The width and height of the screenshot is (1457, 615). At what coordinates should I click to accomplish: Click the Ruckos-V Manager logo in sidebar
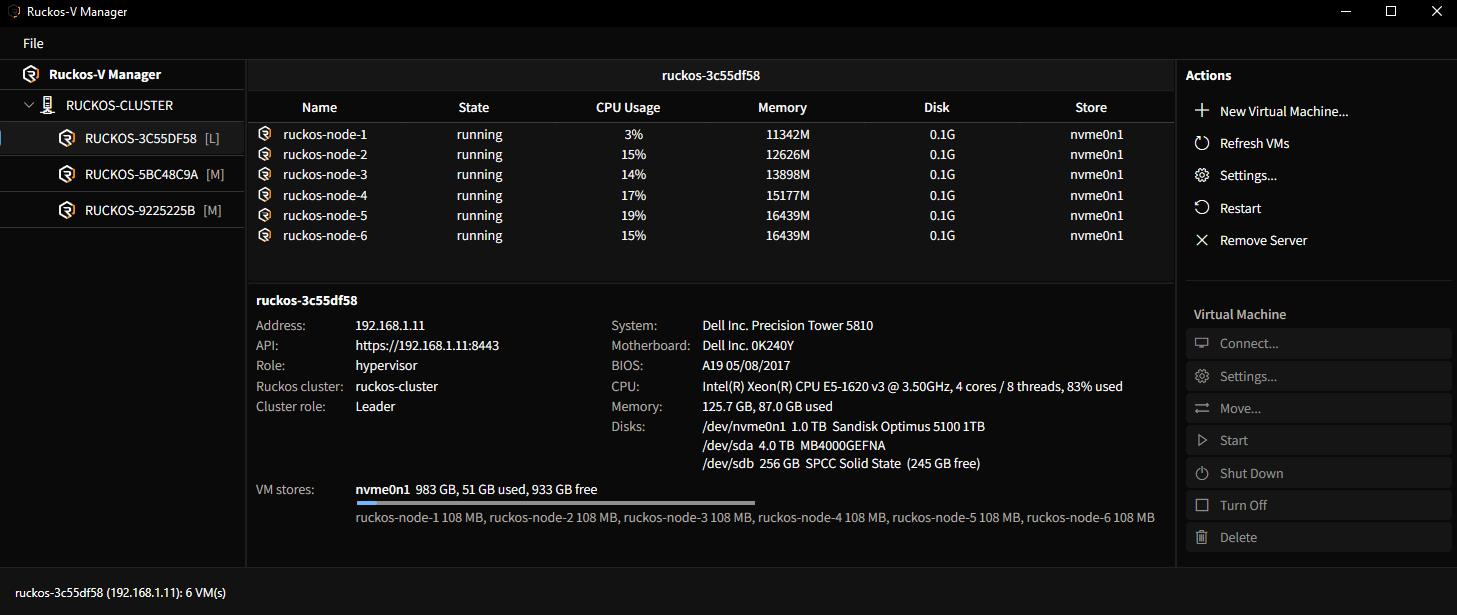(x=31, y=74)
